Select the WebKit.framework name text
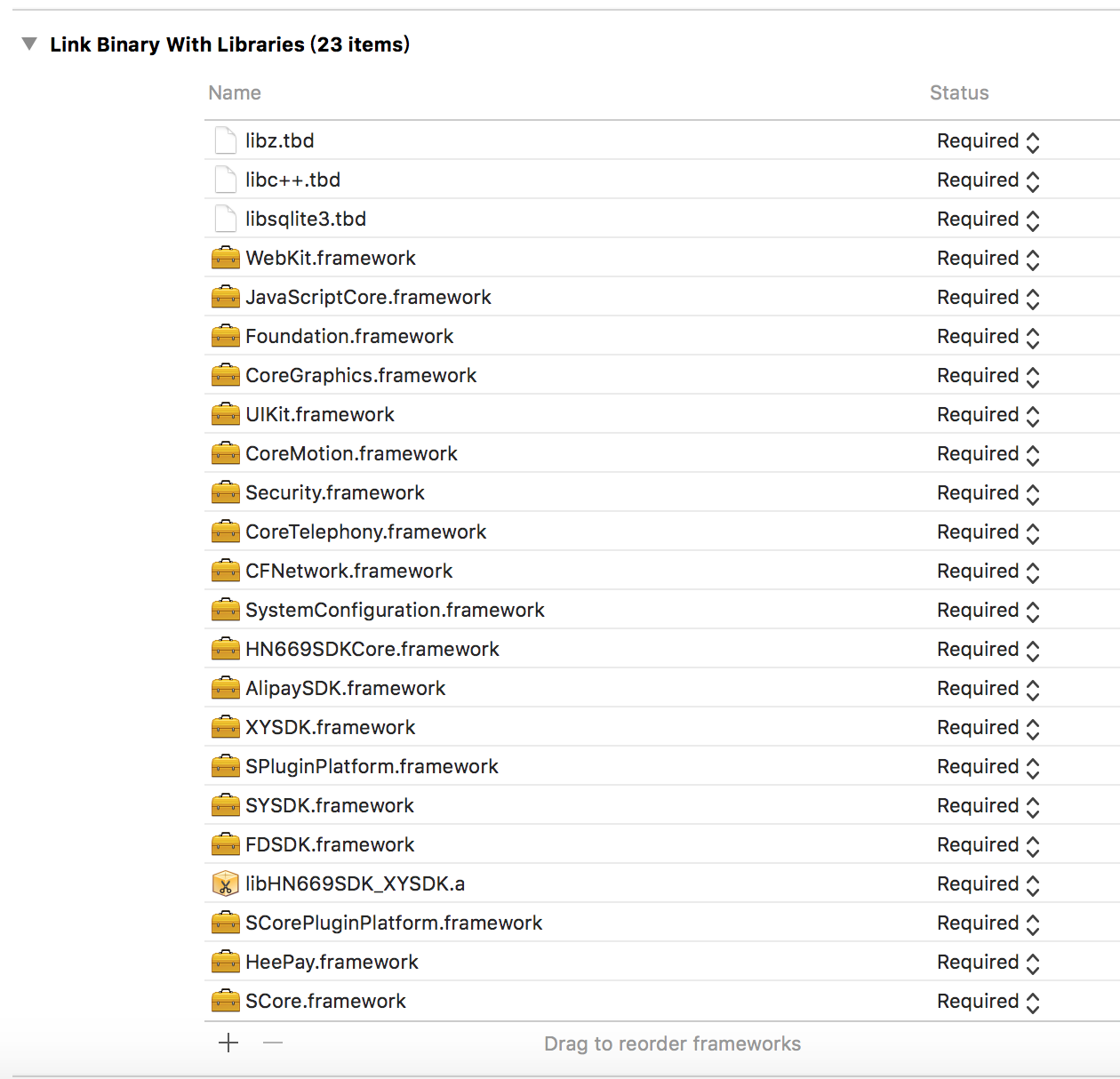The image size is (1120, 1079). pyautogui.click(x=331, y=258)
